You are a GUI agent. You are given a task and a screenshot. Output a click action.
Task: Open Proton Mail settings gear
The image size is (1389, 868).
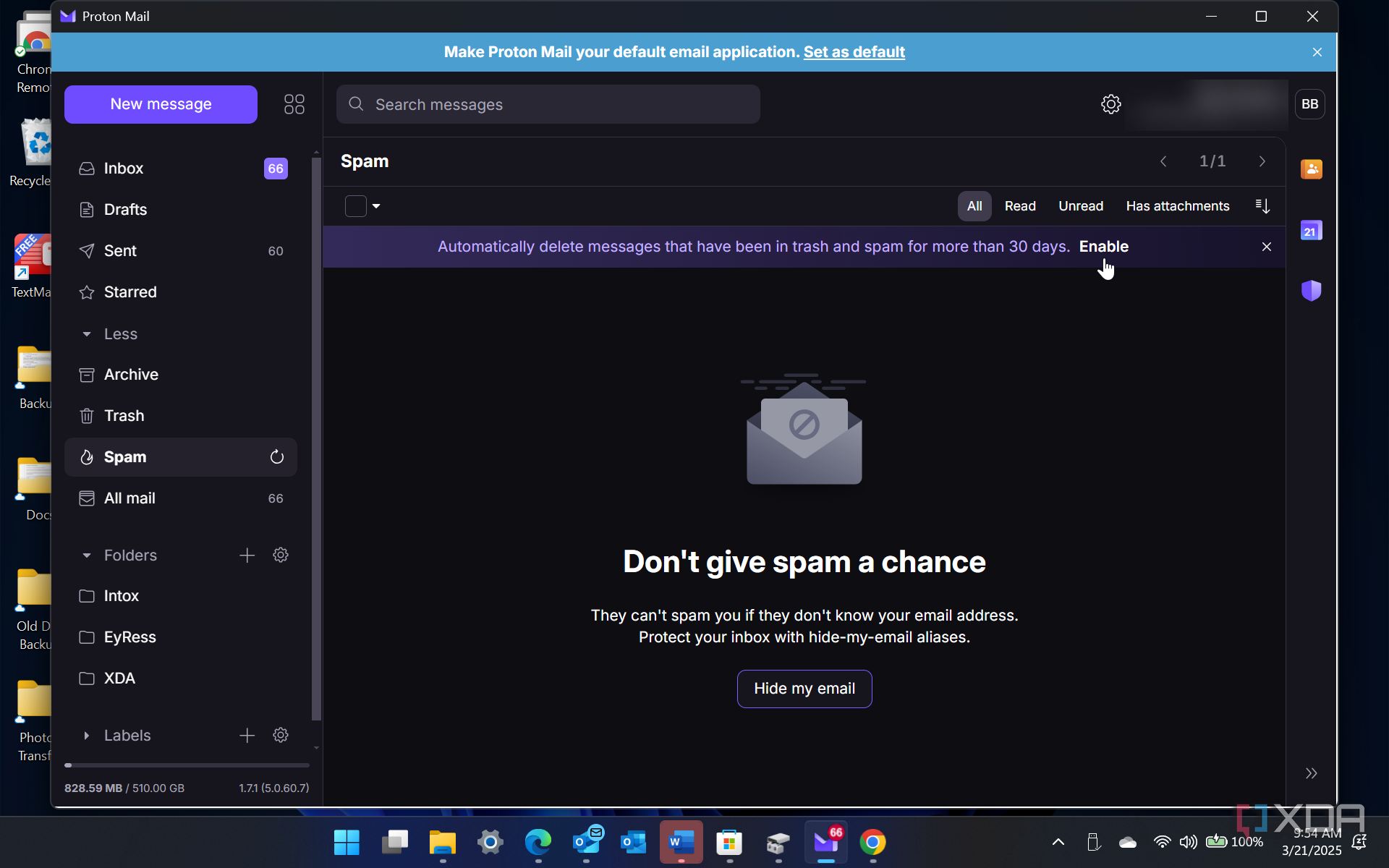[x=1111, y=104]
